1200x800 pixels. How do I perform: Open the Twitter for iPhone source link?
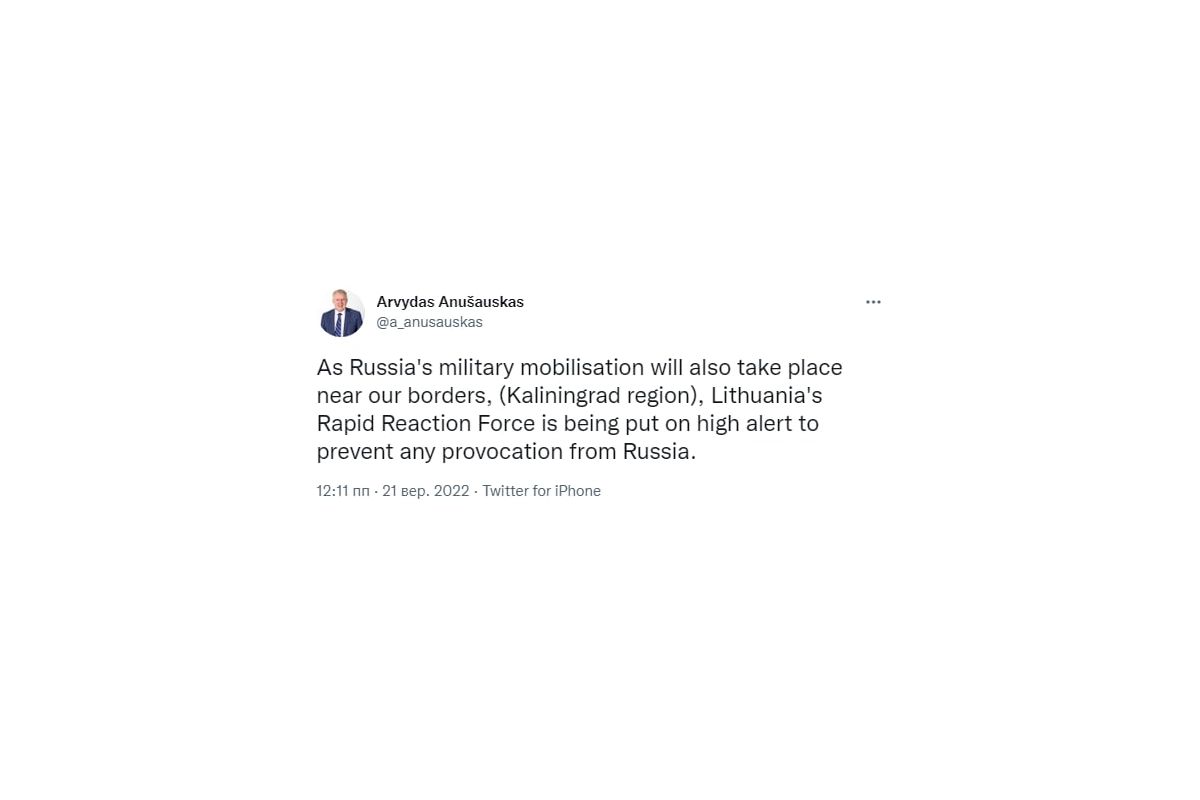click(x=541, y=491)
